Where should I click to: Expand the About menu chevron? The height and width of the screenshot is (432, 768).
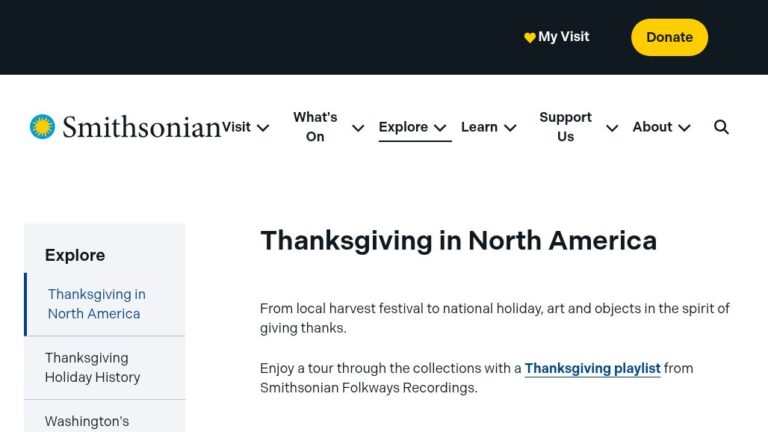[x=684, y=128]
